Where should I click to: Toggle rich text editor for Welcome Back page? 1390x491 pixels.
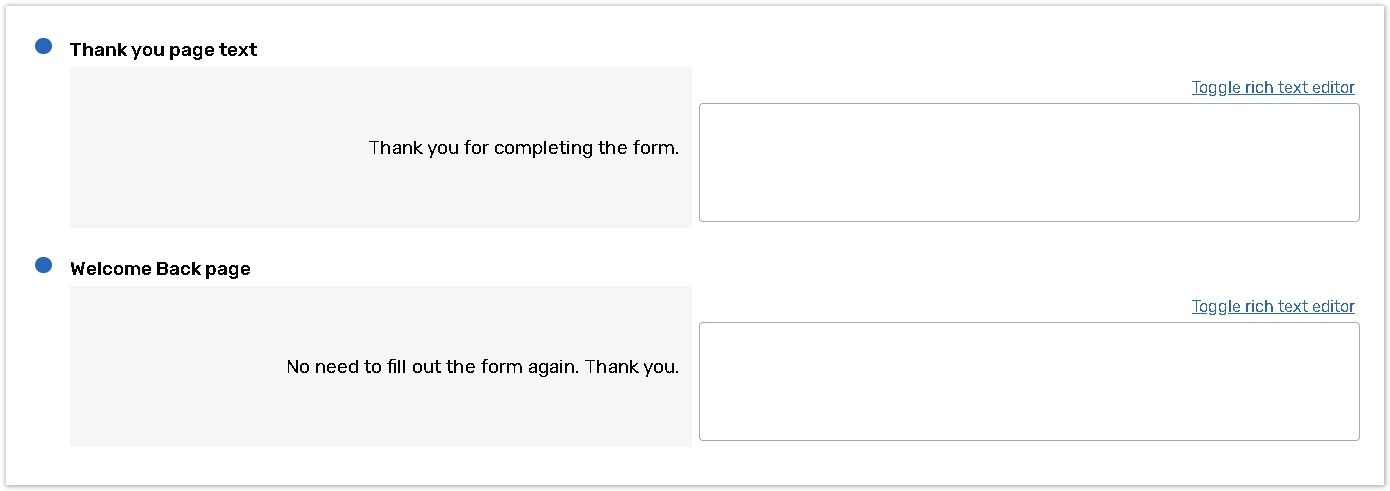1272,307
